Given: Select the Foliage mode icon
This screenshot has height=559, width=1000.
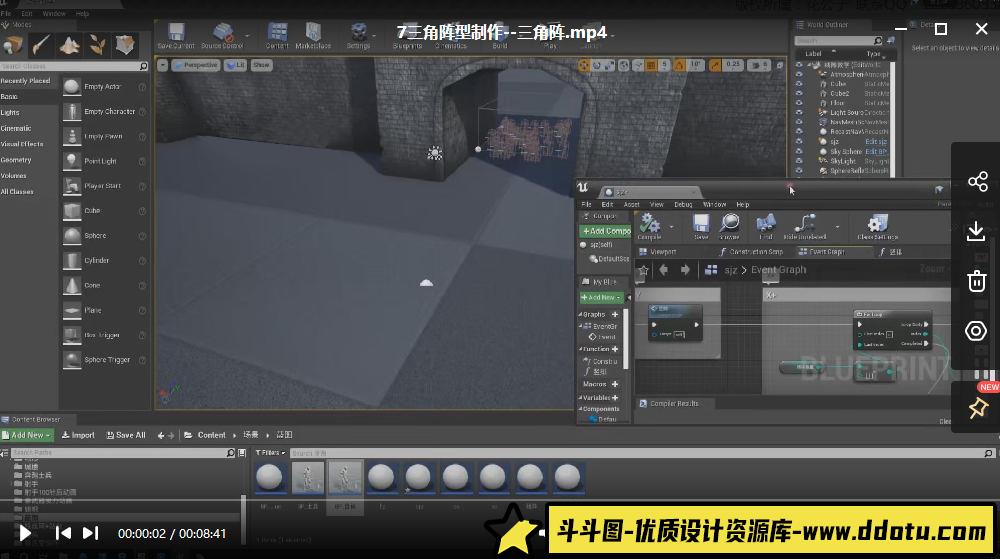Looking at the screenshot, I should (97, 45).
